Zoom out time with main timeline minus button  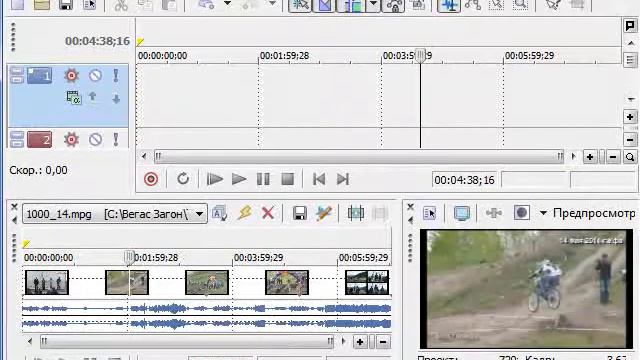click(613, 157)
